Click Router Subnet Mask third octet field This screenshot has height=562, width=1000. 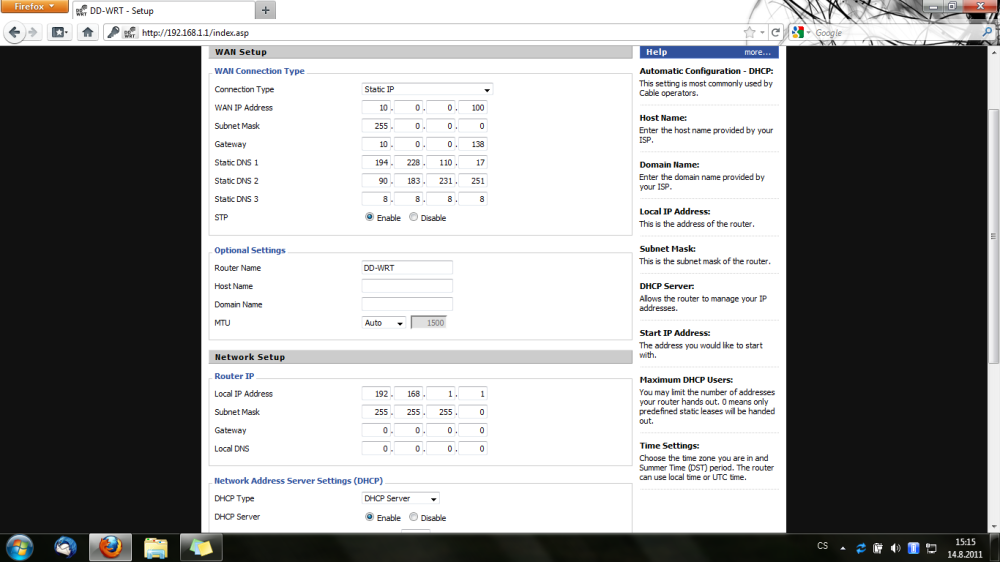tap(441, 412)
